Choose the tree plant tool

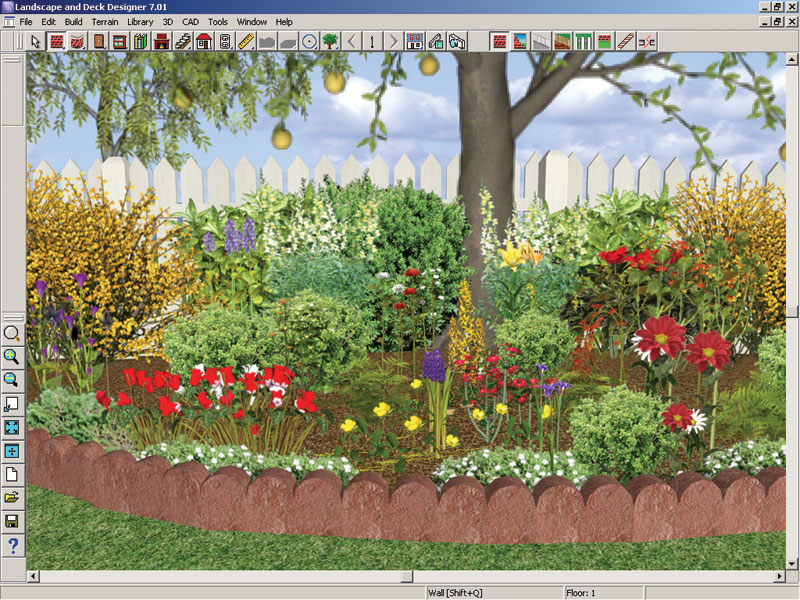pyautogui.click(x=330, y=41)
